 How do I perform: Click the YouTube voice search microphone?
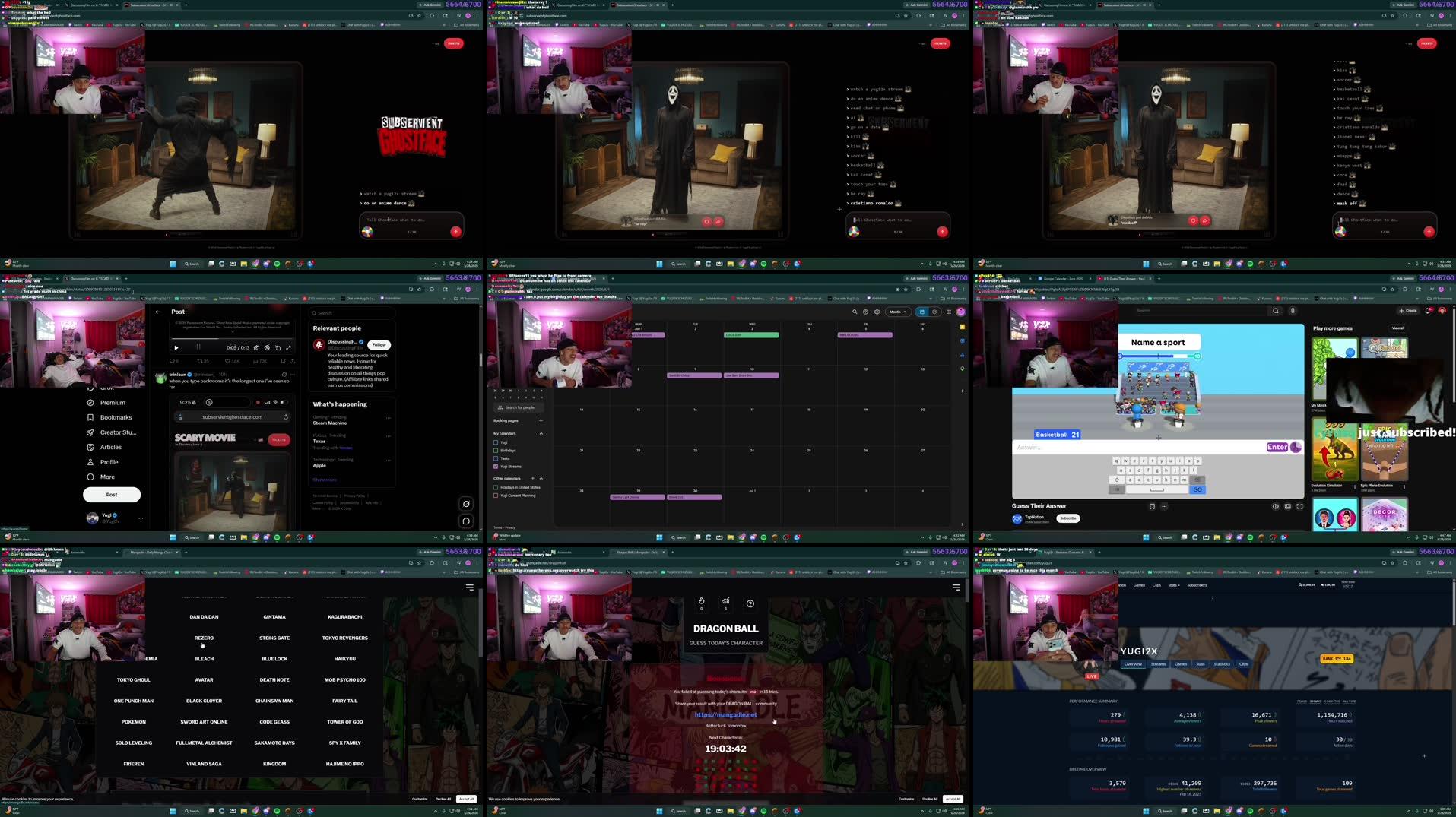click(1292, 311)
